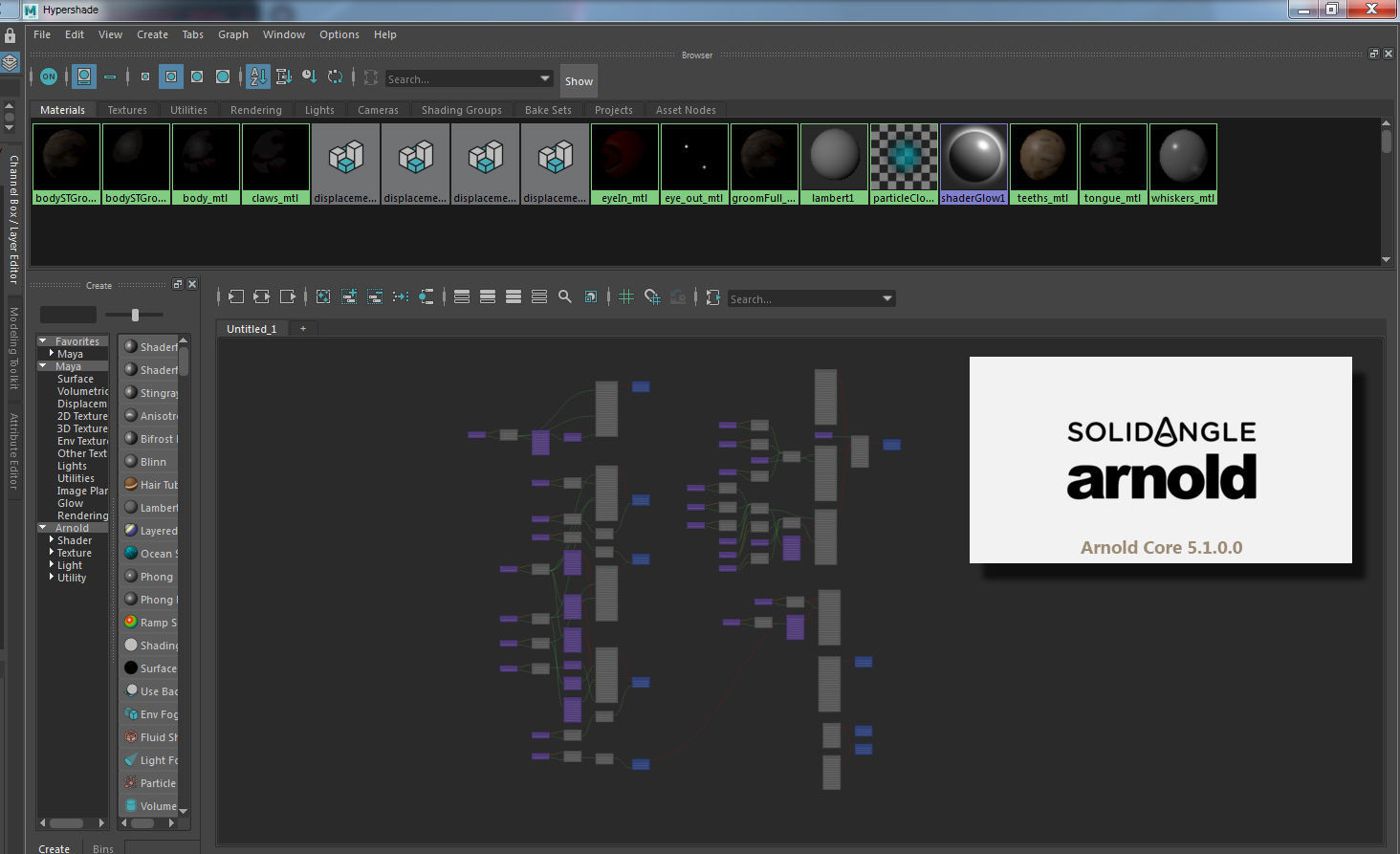Set nodes to simple view mode
1400x854 pixels.
pyautogui.click(x=462, y=297)
